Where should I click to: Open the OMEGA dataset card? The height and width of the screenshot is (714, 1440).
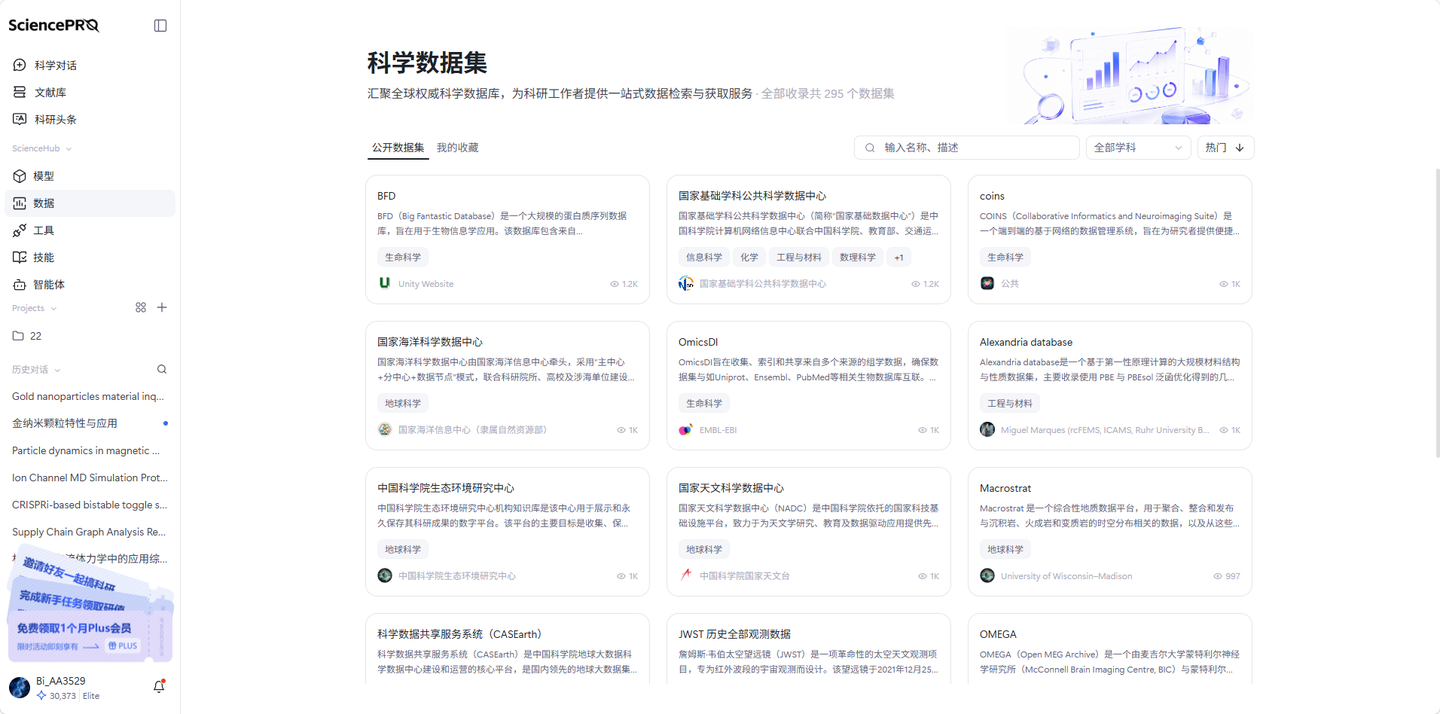[x=1110, y=649]
